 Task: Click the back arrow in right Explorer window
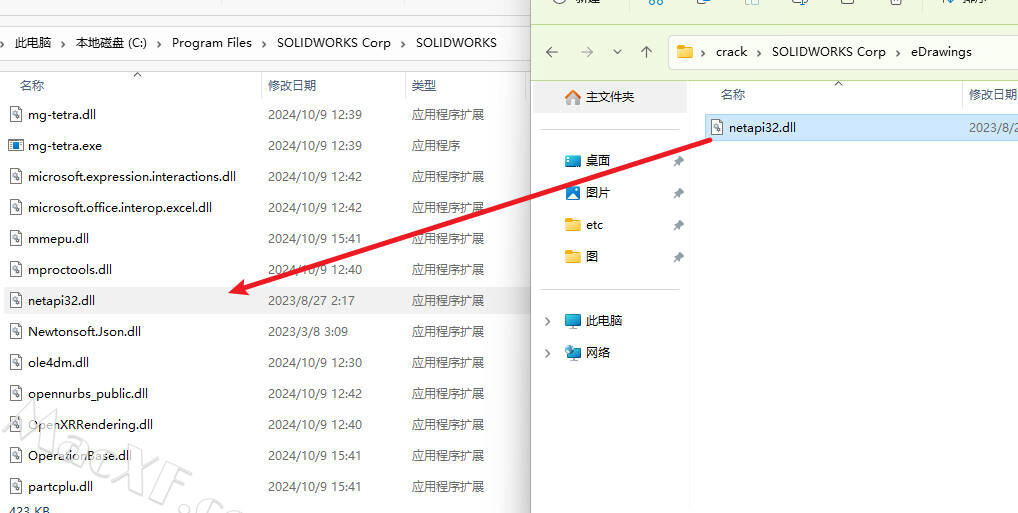[552, 52]
